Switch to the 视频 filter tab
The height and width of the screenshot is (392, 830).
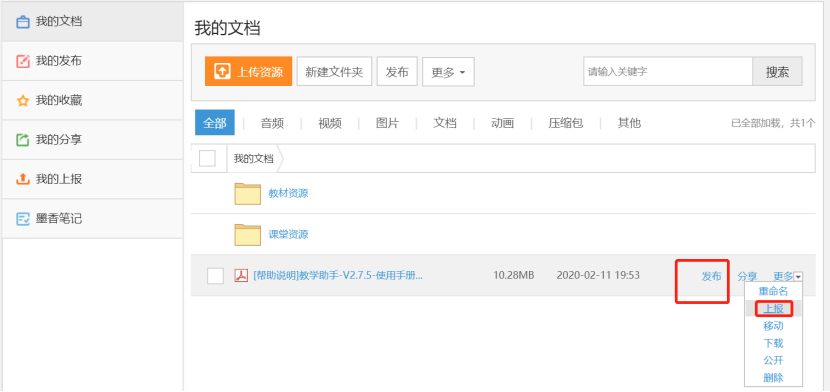pyautogui.click(x=330, y=124)
